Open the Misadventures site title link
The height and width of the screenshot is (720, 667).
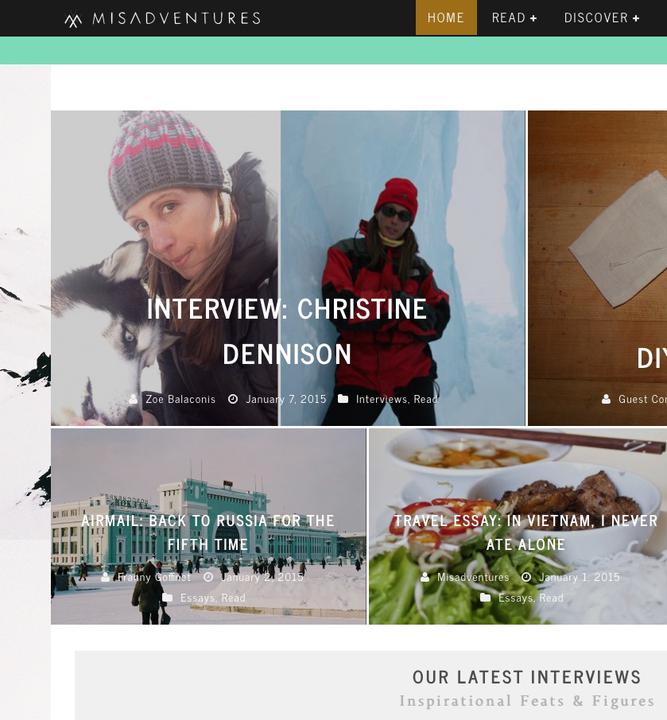point(177,18)
